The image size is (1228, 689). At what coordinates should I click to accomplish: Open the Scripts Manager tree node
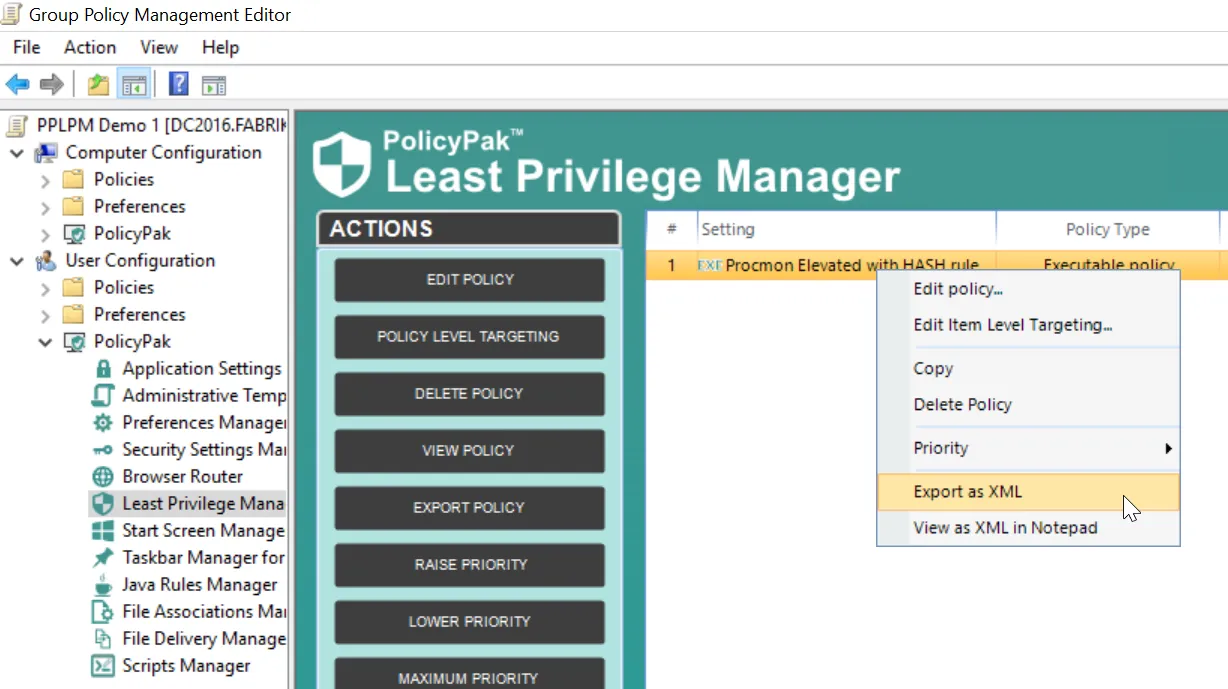coord(186,666)
